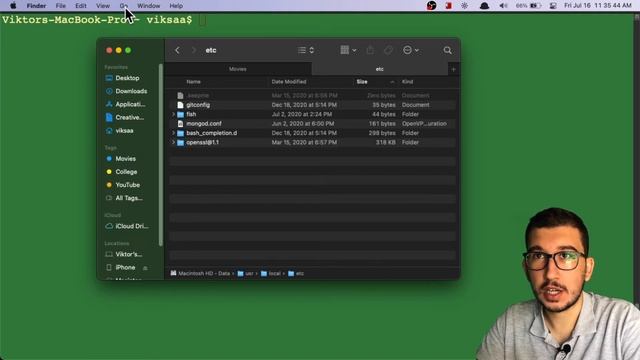Select the gitconfig file icon
640x360 pixels.
coord(180,105)
